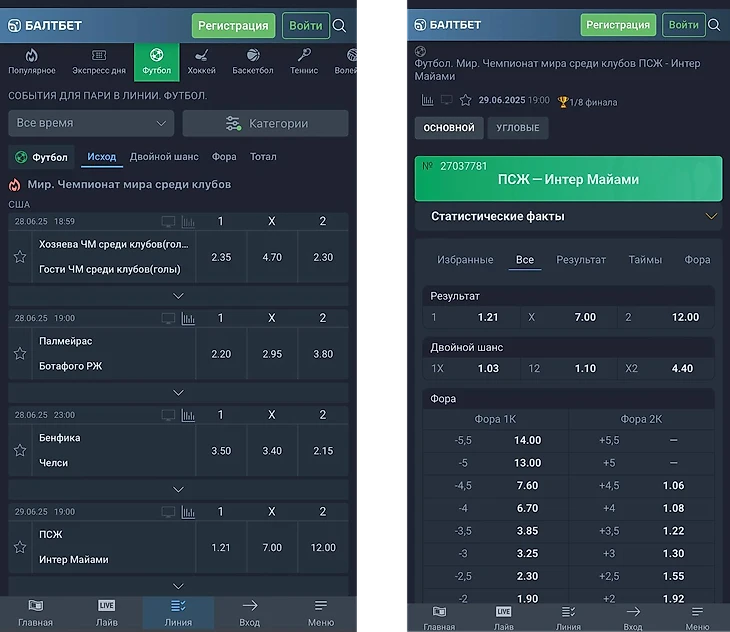730x632 pixels.
Task: Open statistics icon for ПСЖ match in list
Action: click(188, 512)
